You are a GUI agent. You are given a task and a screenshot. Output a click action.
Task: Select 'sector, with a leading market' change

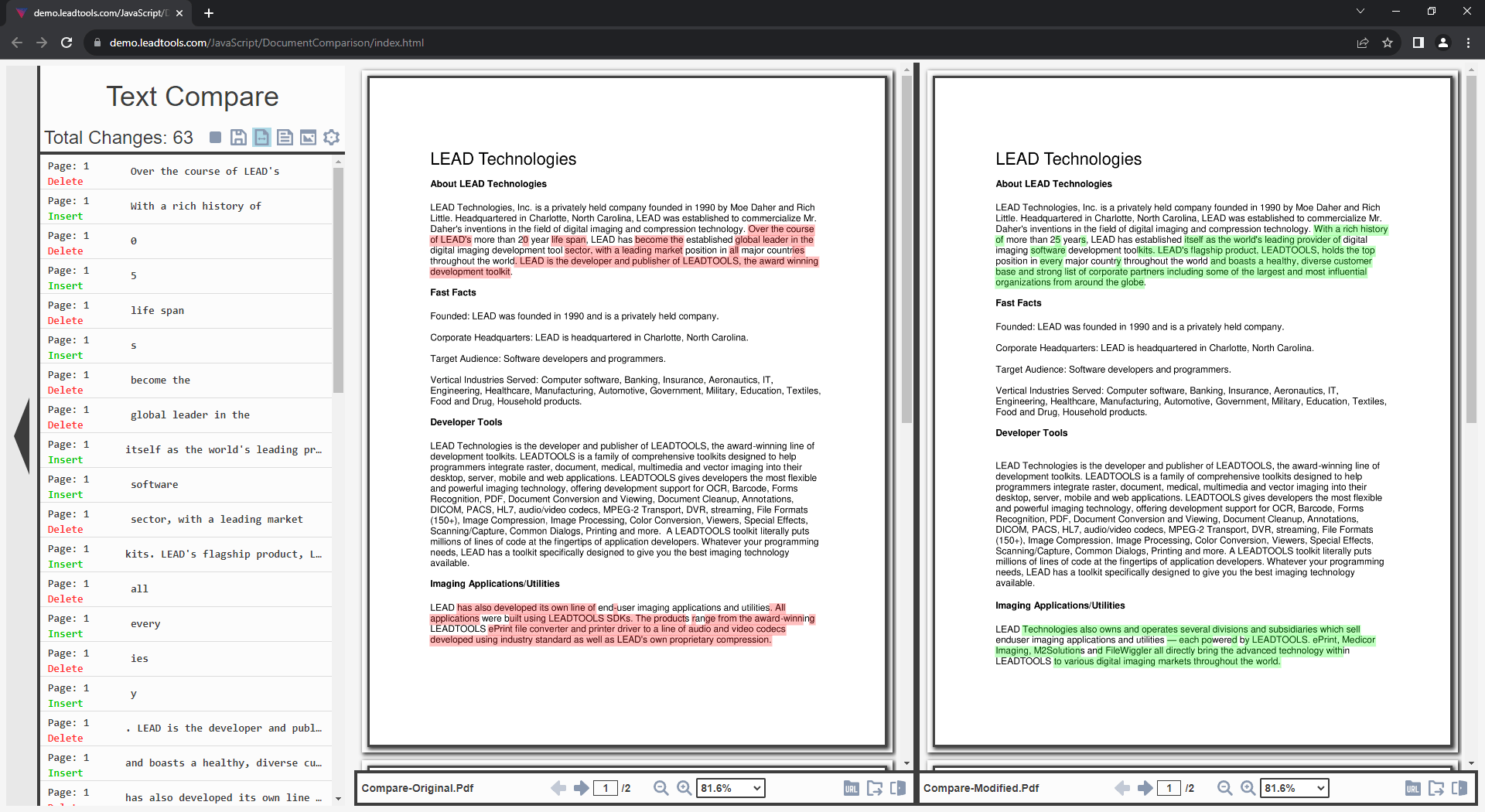click(x=186, y=520)
